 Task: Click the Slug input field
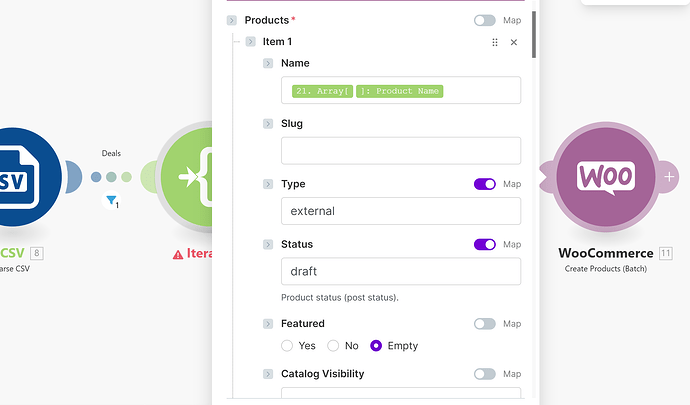click(400, 151)
